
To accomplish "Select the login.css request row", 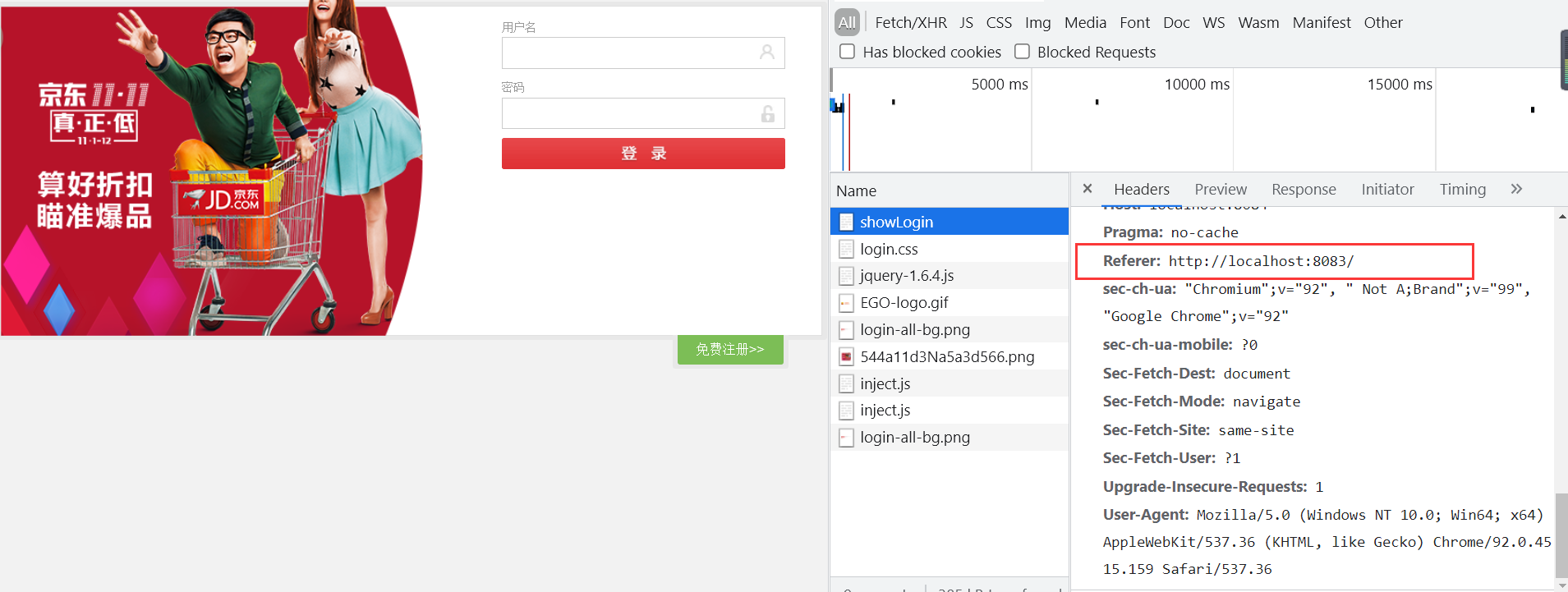I will [950, 249].
